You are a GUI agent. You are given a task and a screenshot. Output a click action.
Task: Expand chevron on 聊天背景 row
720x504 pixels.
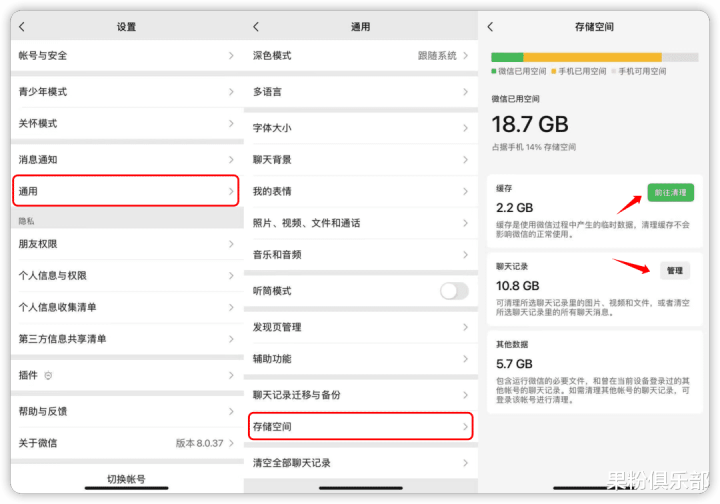coord(465,160)
